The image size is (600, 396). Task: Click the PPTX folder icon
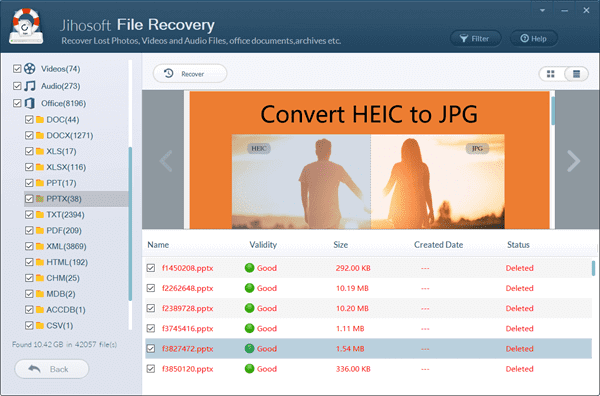tap(40, 199)
